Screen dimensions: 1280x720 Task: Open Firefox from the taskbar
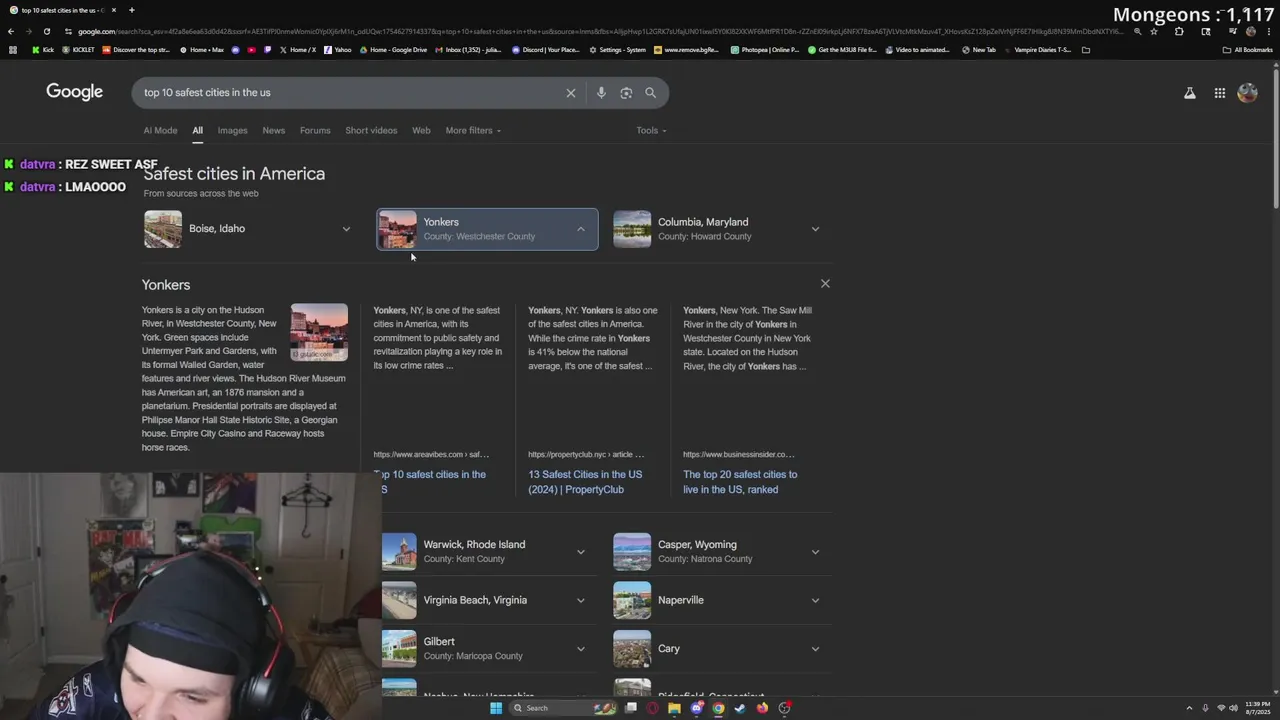(x=762, y=708)
